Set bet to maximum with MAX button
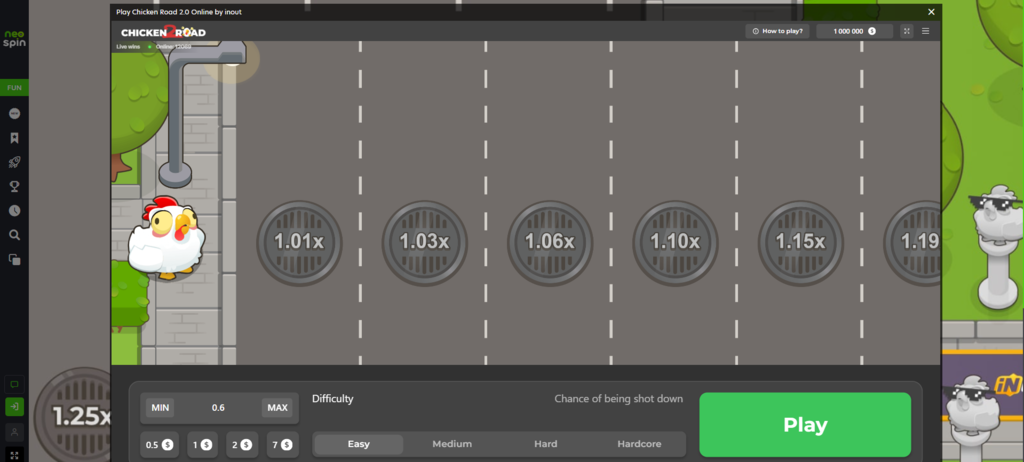This screenshot has height=462, width=1024. [278, 408]
